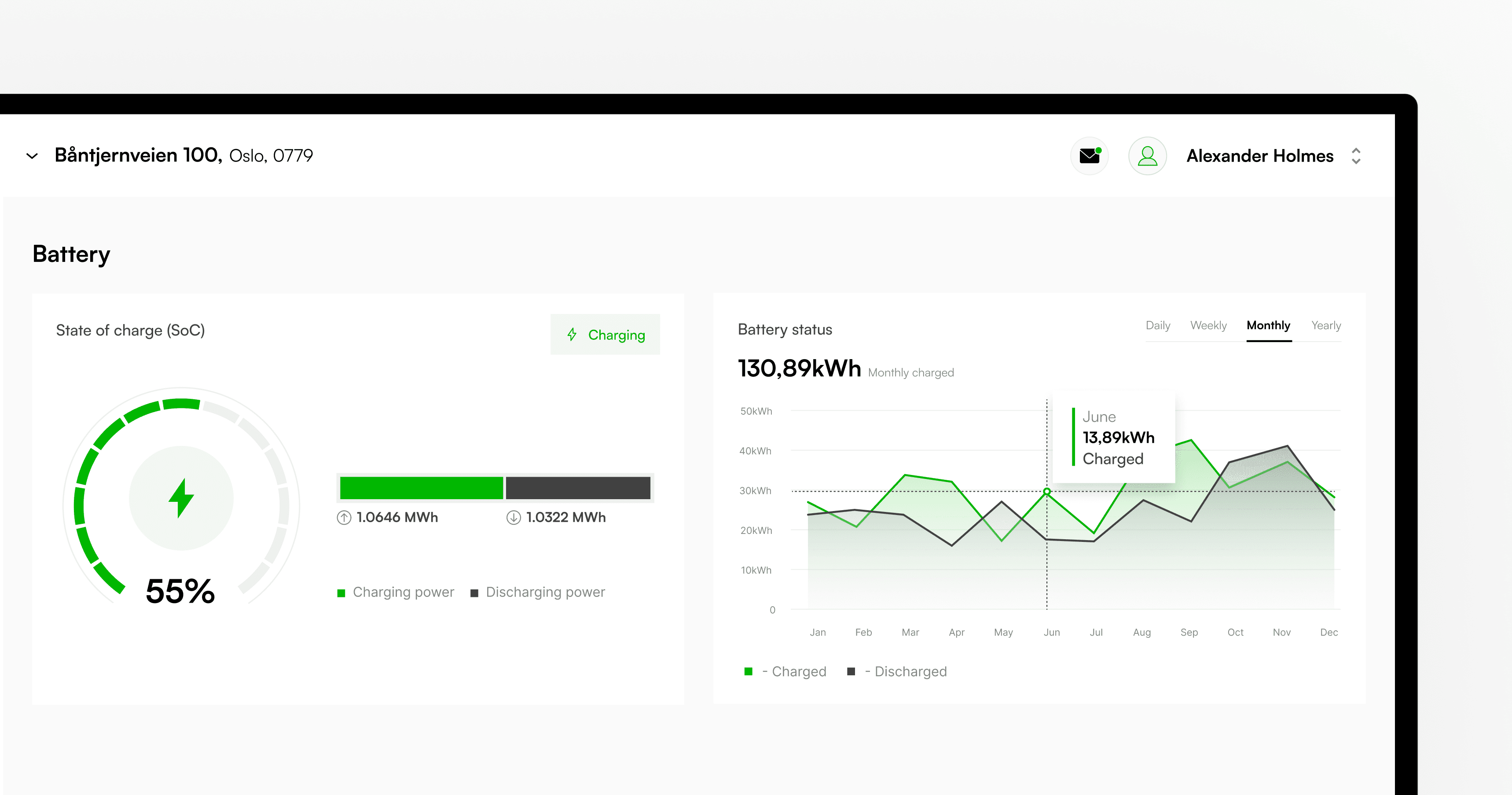Screen dimensions: 1512x795
Task: Click the 55% state of charge value
Action: [x=180, y=591]
